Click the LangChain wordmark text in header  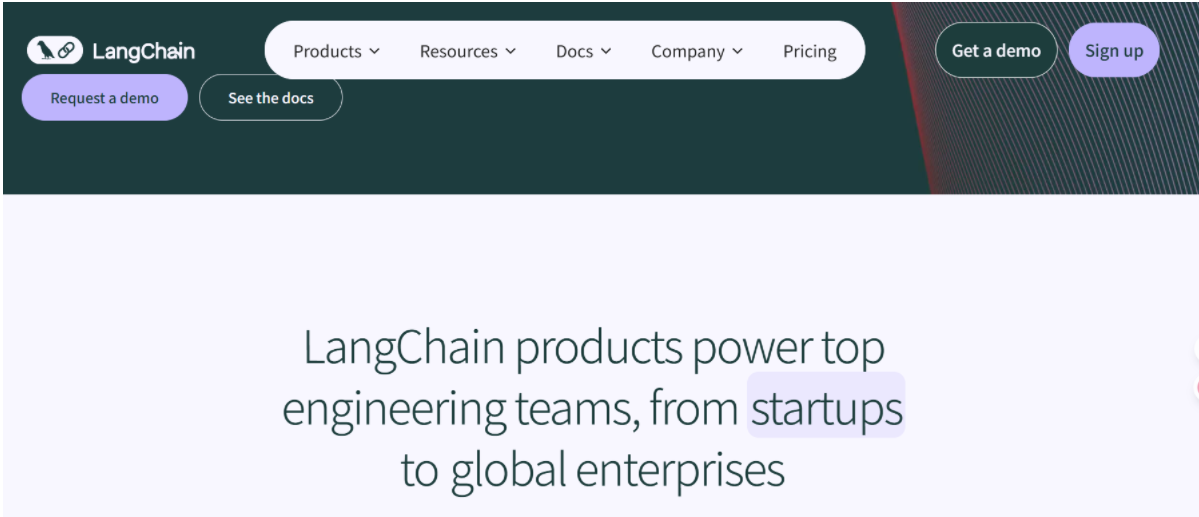[143, 51]
